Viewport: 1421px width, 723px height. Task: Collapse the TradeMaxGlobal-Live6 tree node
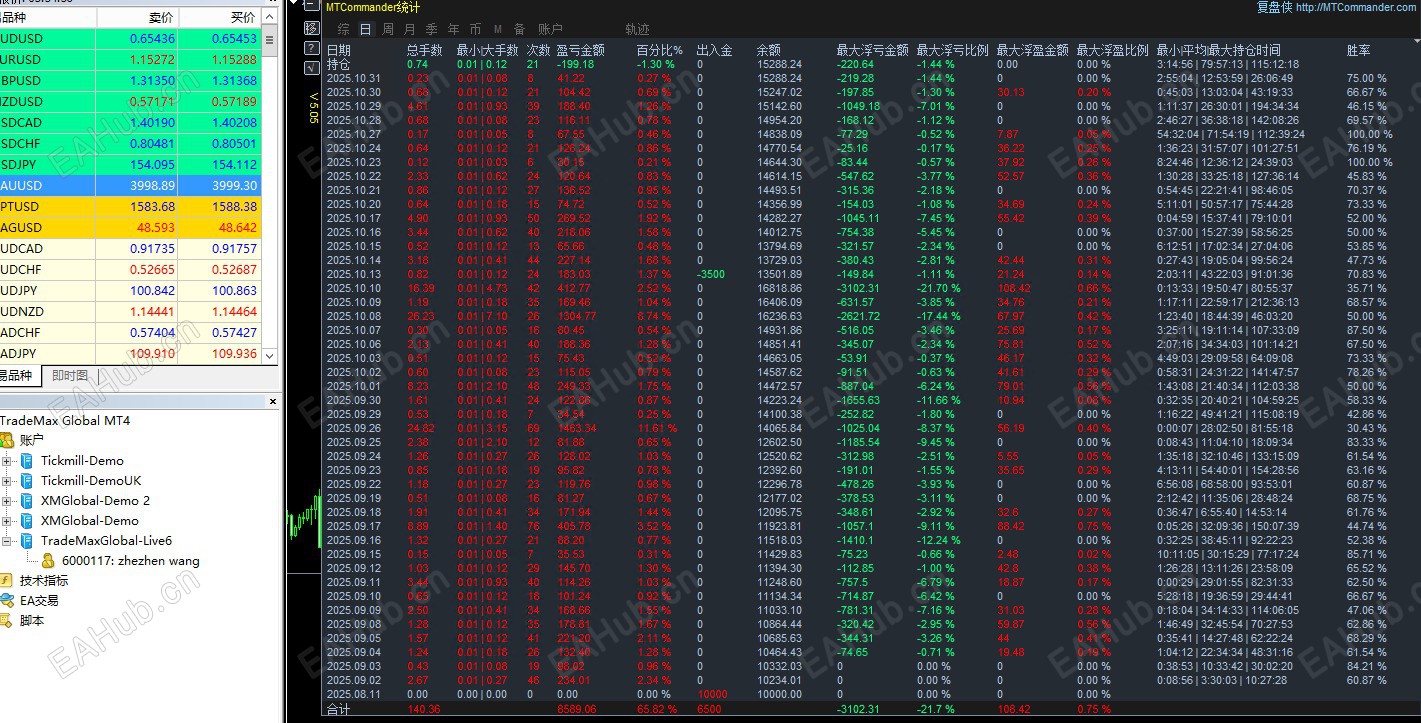[x=7, y=541]
